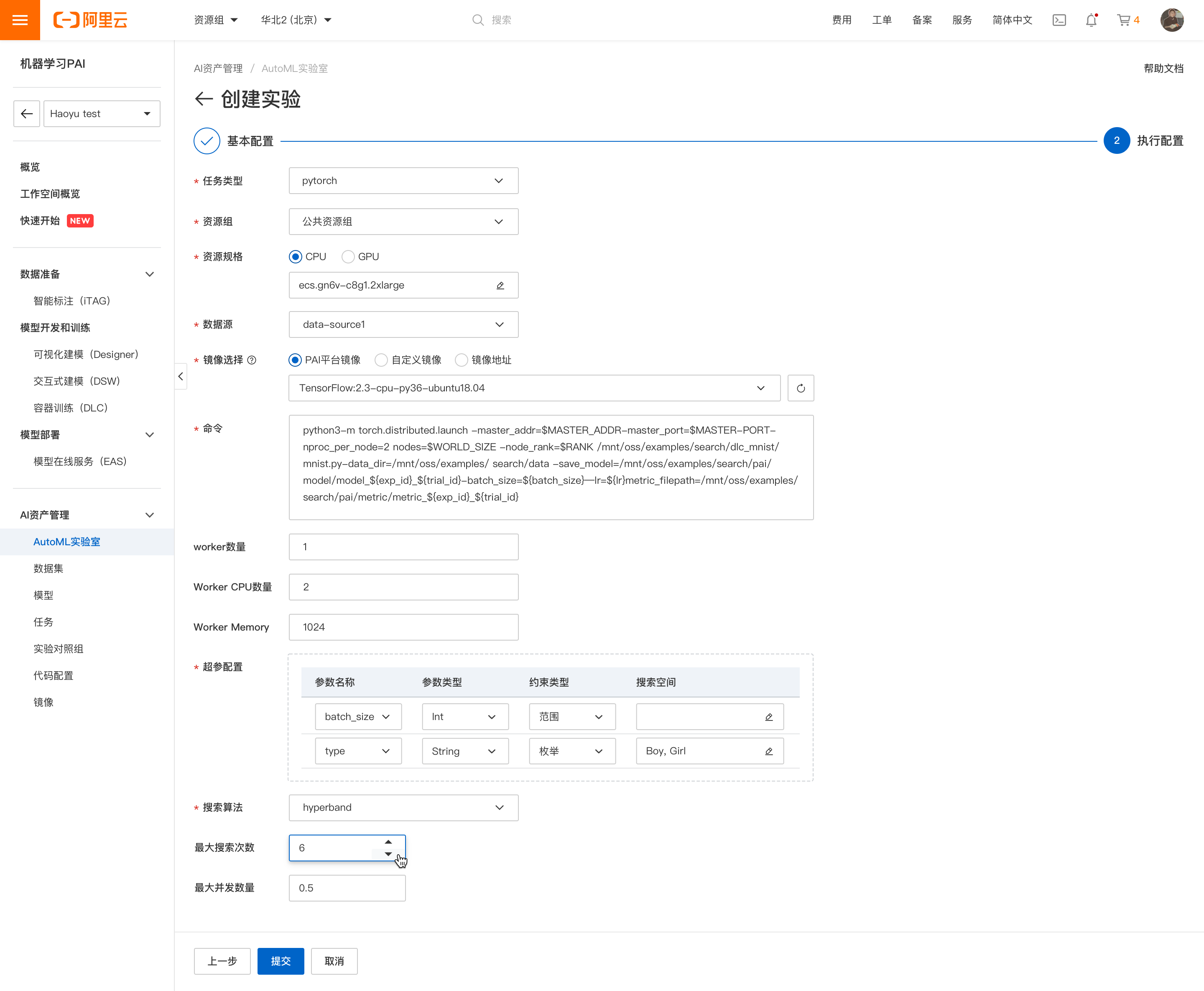
Task: Select 自定义镜像 image option
Action: pyautogui.click(x=381, y=360)
